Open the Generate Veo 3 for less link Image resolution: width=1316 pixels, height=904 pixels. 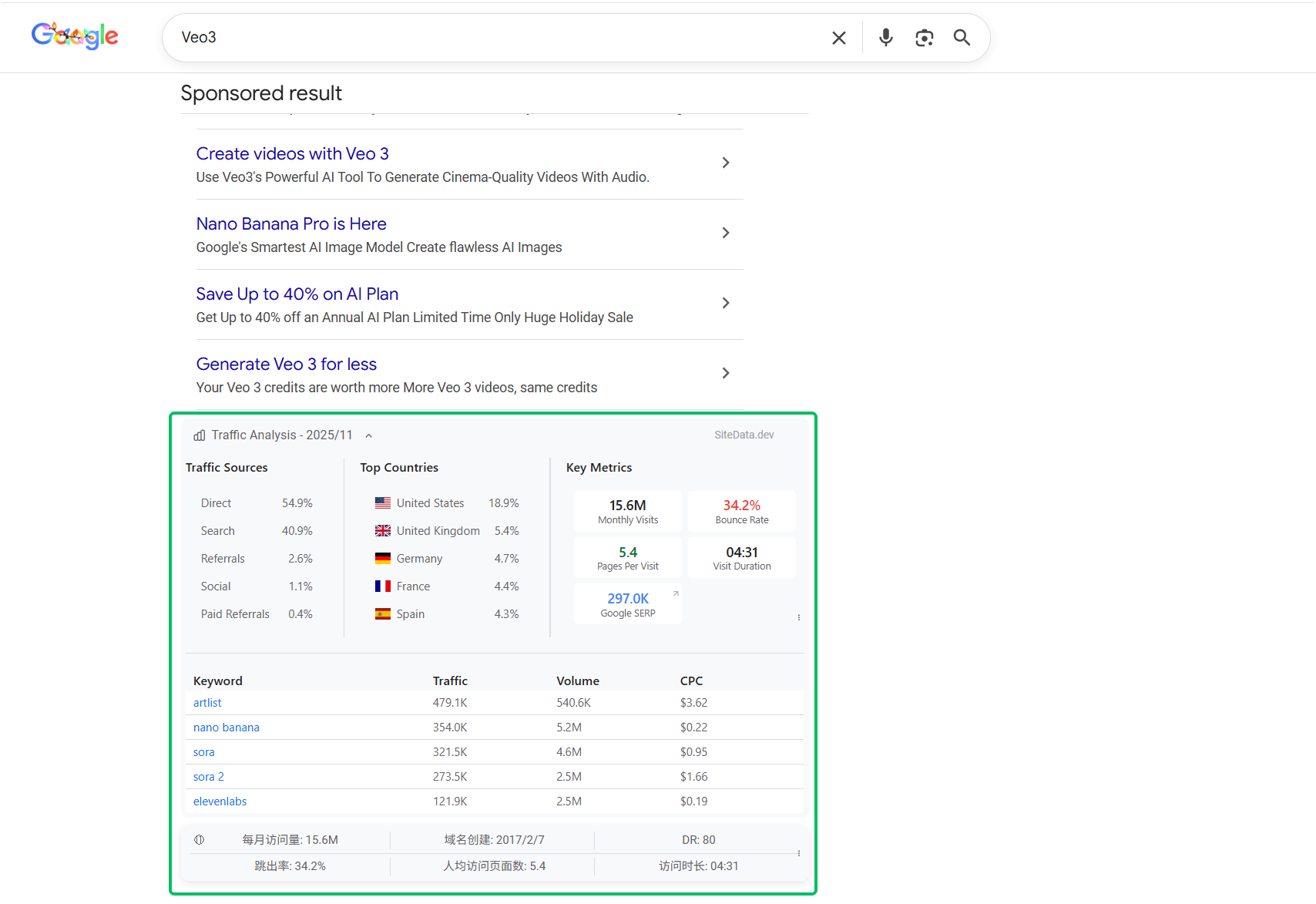click(x=287, y=365)
